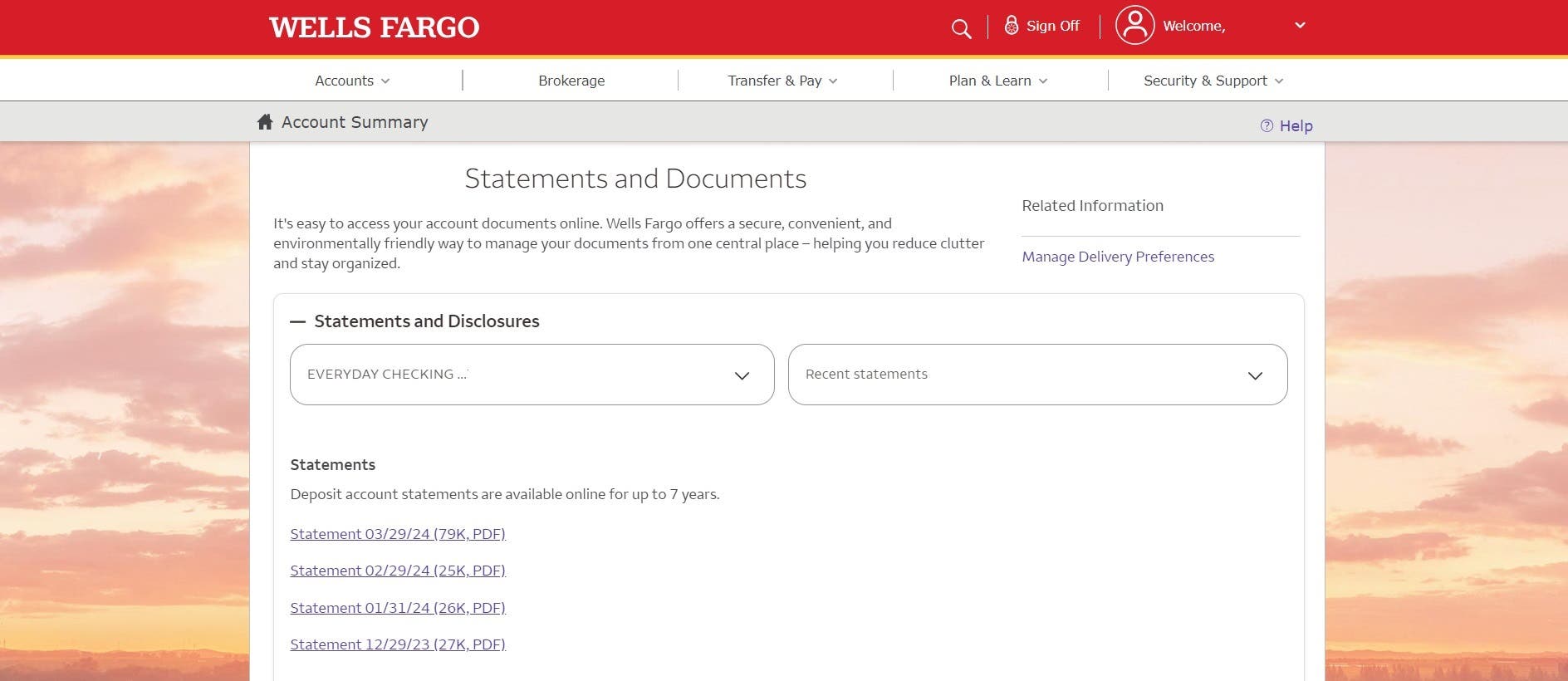
Task: Expand the Welcome user menu chevron
Action: [x=1300, y=26]
